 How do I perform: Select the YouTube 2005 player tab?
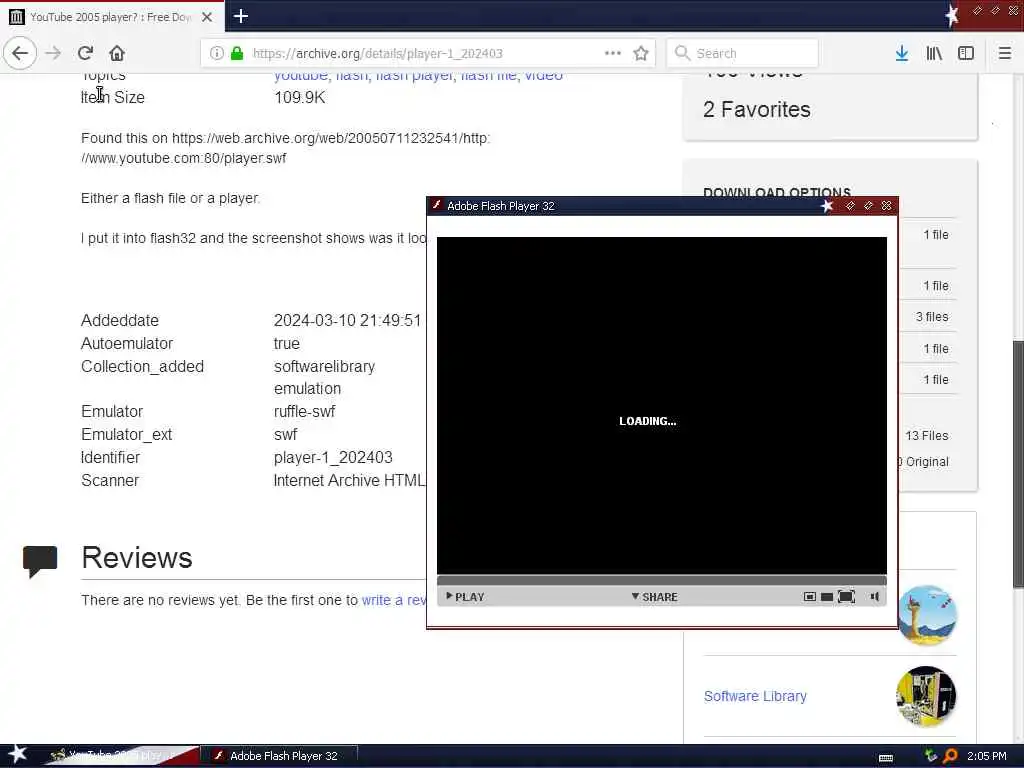[x=111, y=17]
